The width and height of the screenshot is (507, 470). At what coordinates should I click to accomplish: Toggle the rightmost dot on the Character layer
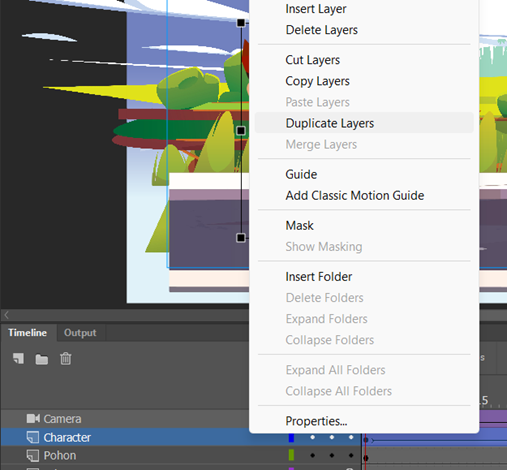[x=351, y=437]
